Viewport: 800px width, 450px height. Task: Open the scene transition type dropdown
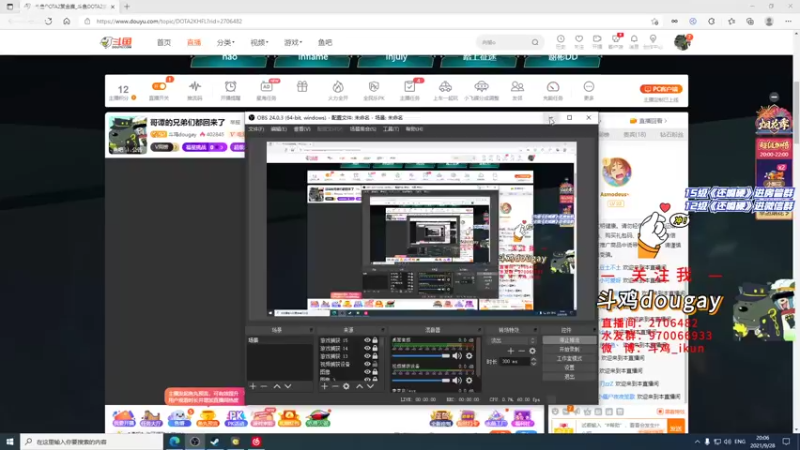point(513,340)
